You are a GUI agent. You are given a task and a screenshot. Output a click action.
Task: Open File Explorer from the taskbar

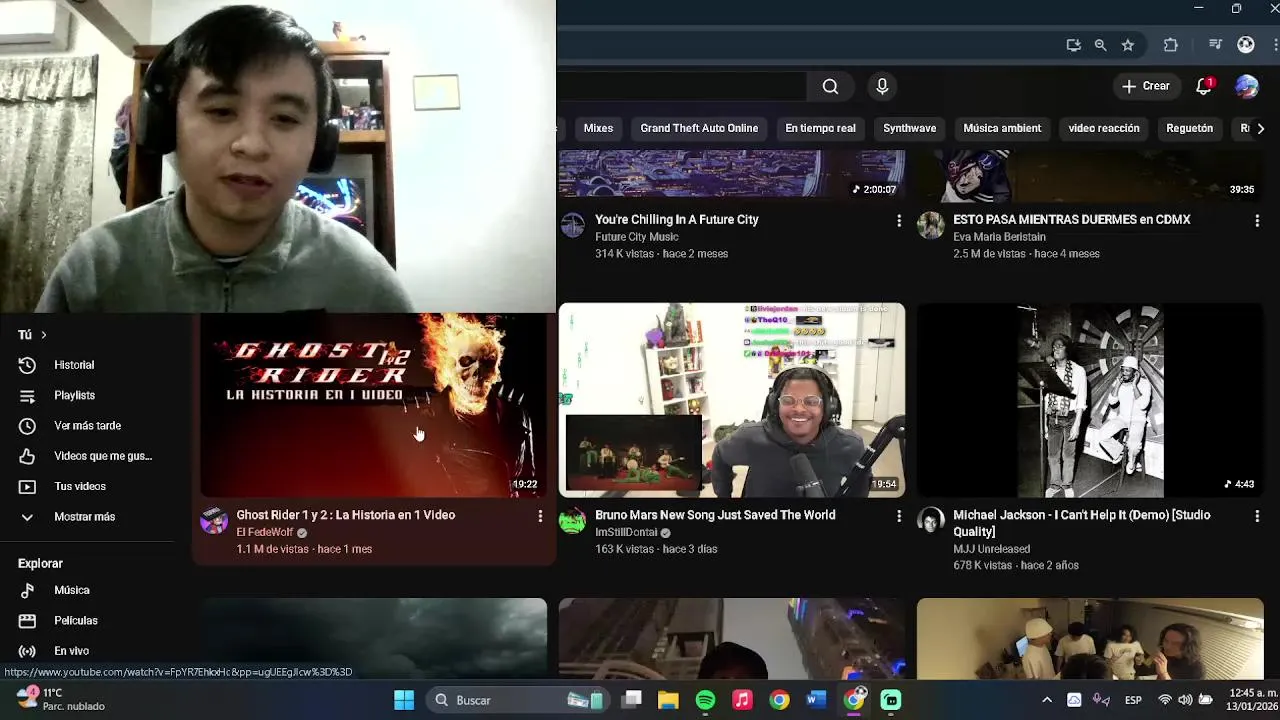[668, 700]
